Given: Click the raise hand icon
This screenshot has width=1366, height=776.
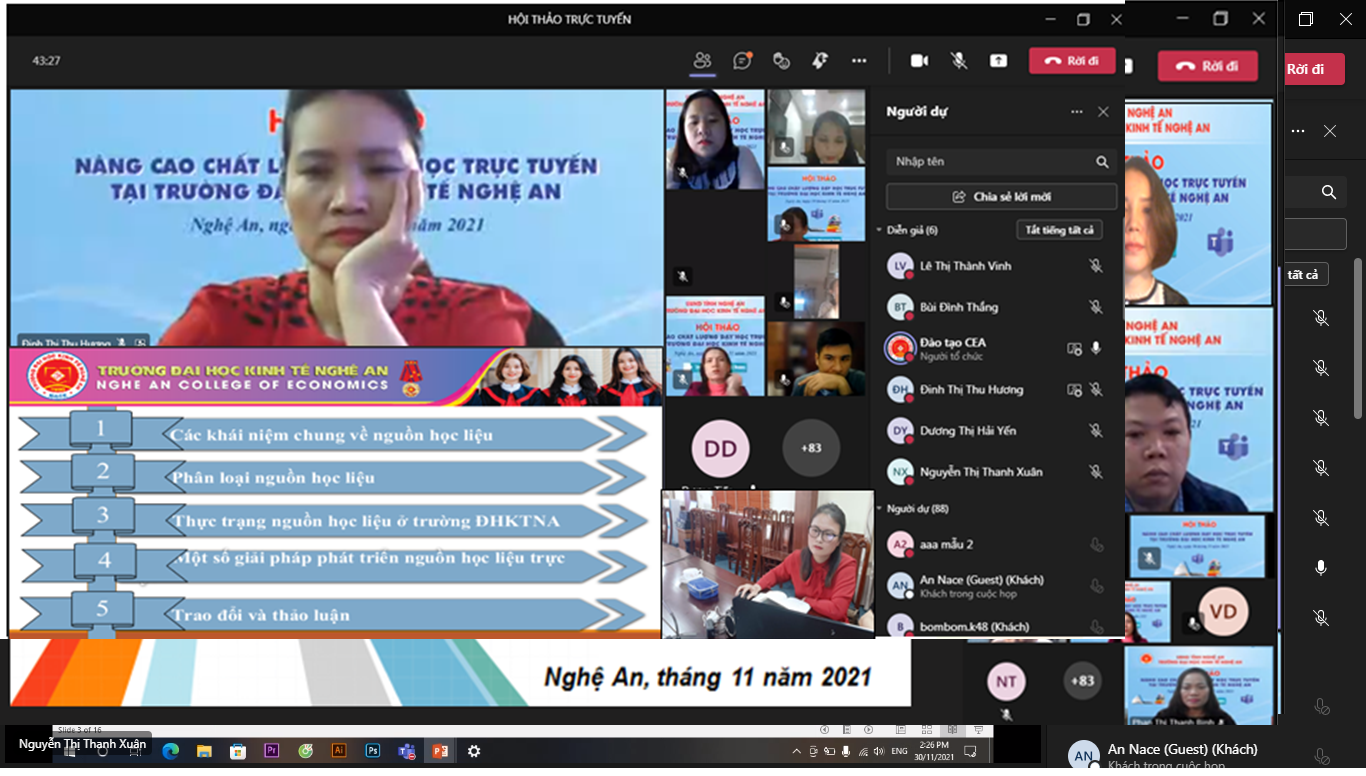Looking at the screenshot, I should tap(820, 61).
